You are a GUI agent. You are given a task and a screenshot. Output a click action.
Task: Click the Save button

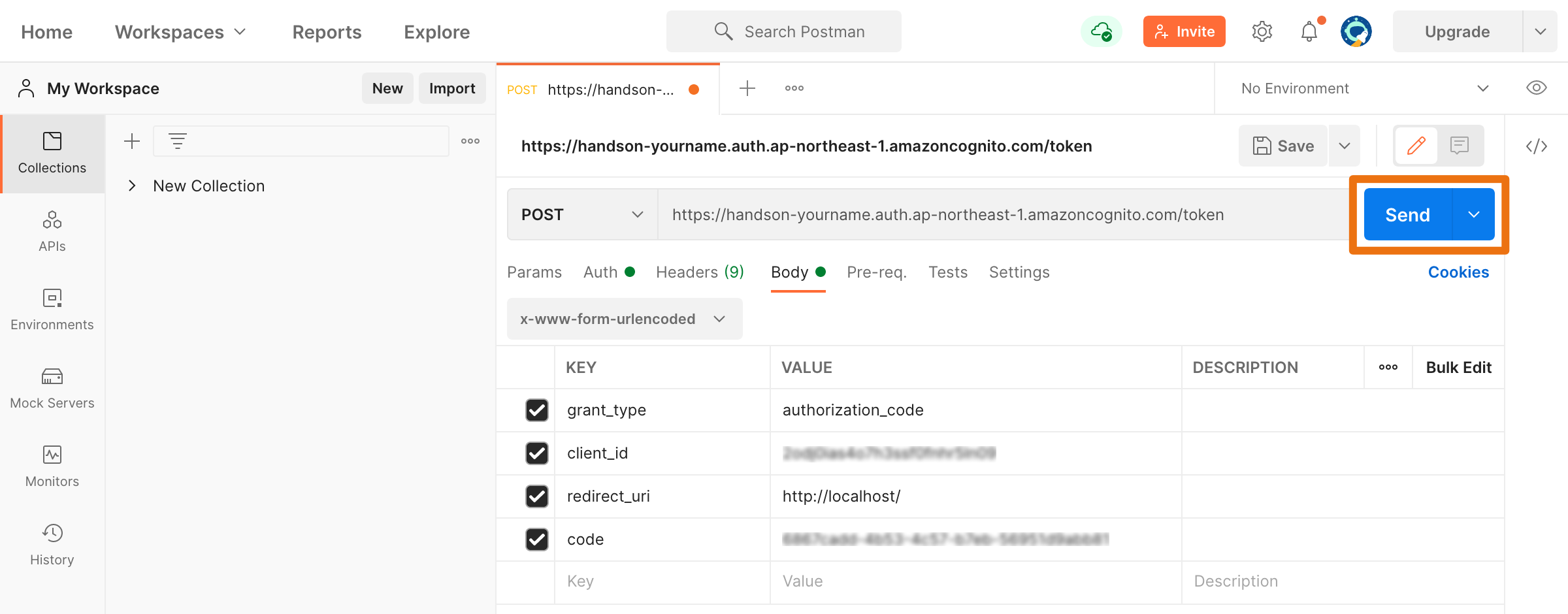pos(1283,146)
